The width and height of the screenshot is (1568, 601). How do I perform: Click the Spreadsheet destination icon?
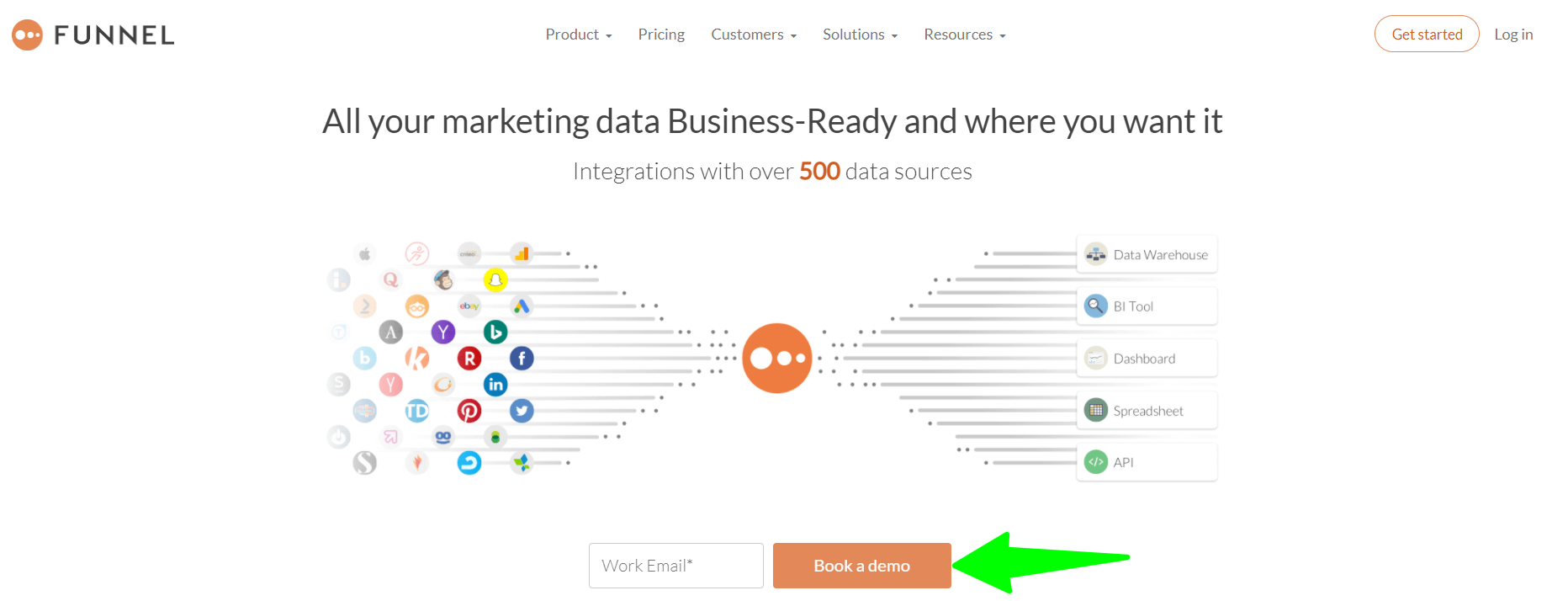pos(1095,410)
